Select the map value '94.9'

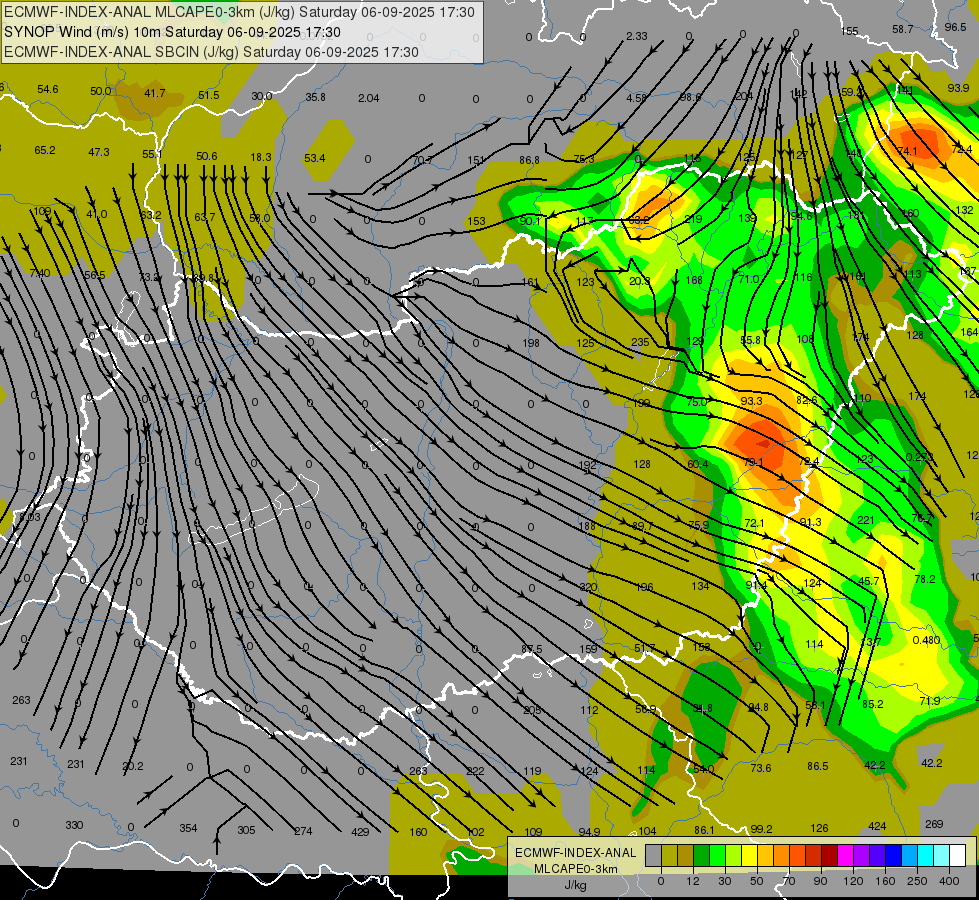tap(589, 831)
